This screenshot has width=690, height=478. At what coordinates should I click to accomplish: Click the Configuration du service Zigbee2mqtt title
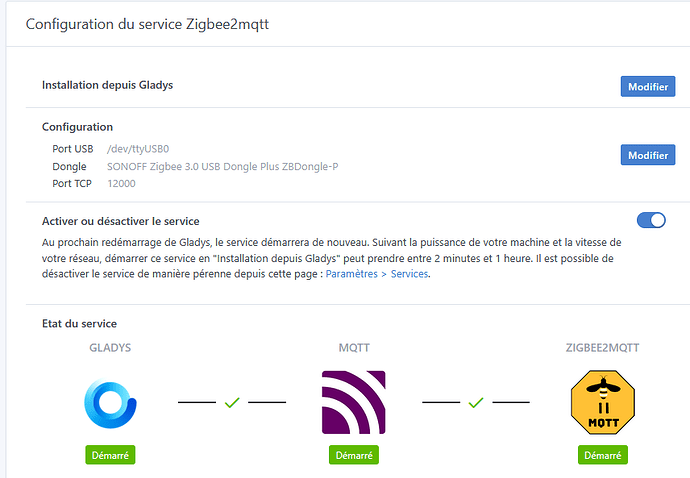pos(146,24)
